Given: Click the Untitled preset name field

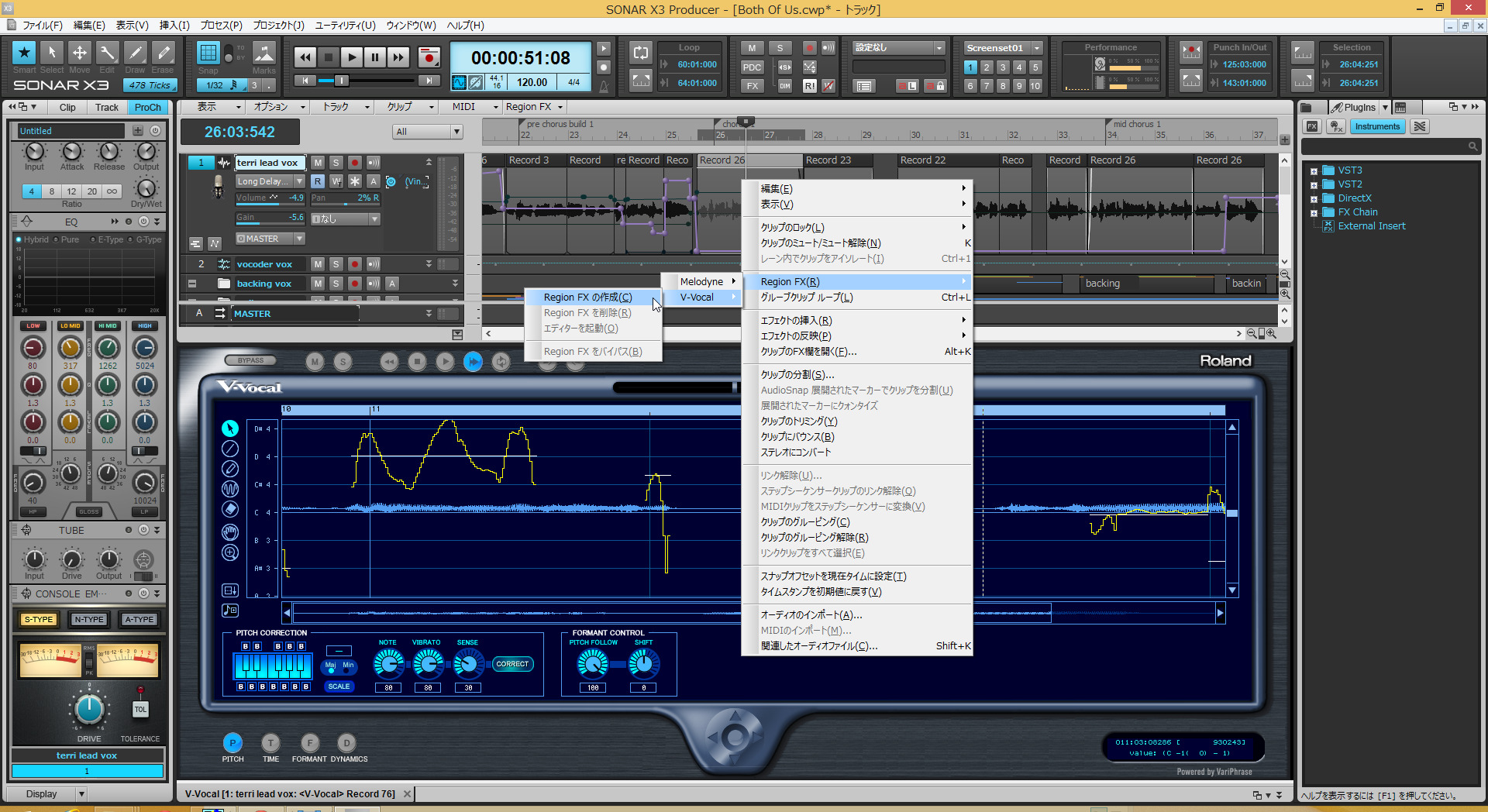Looking at the screenshot, I should tap(70, 131).
